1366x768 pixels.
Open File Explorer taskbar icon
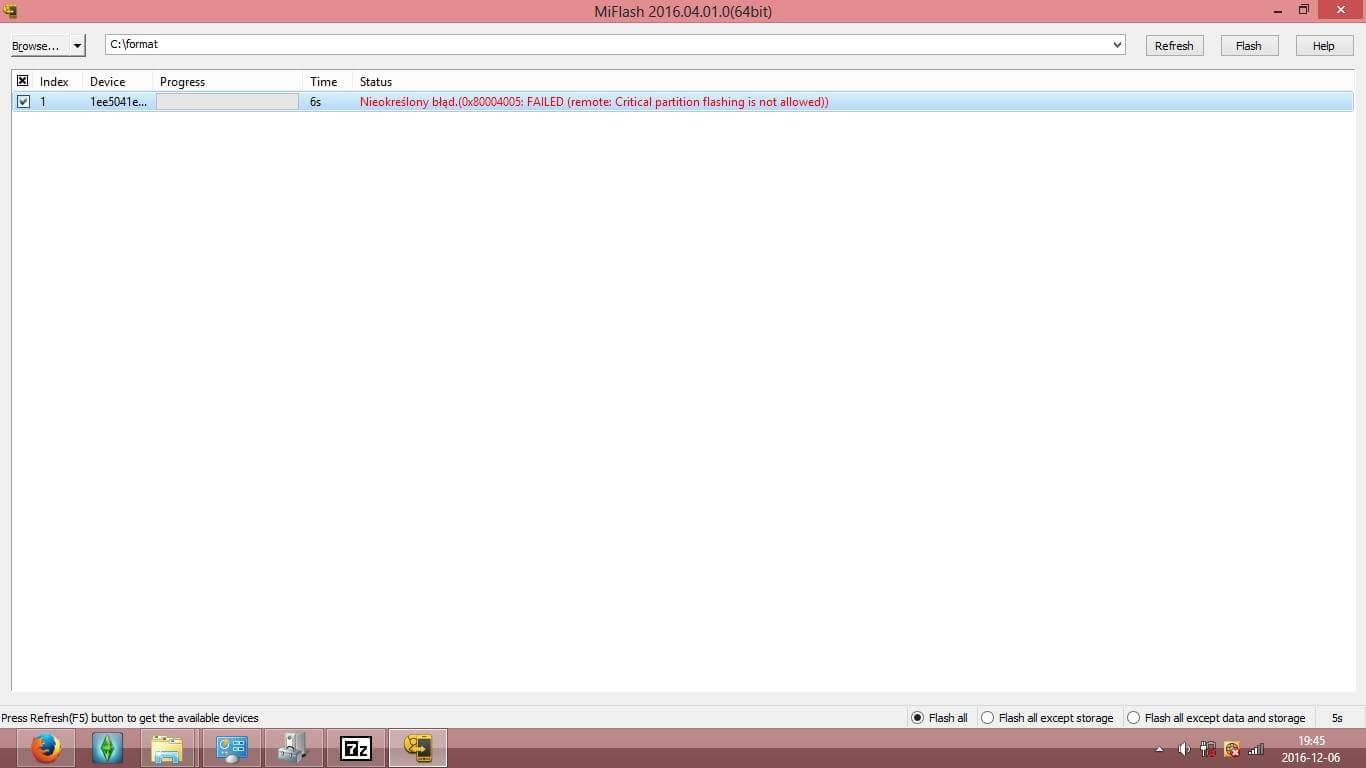point(168,748)
